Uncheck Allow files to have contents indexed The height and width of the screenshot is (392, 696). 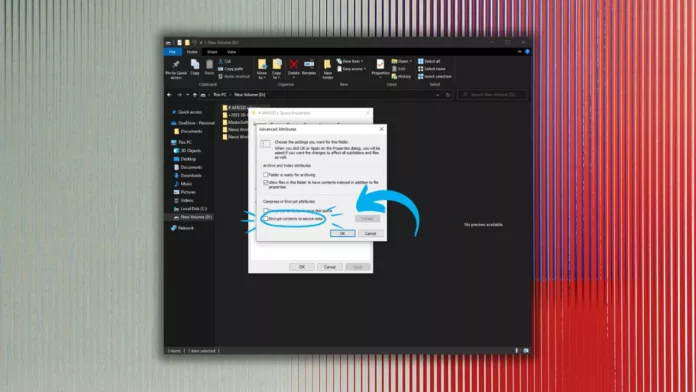pos(266,182)
